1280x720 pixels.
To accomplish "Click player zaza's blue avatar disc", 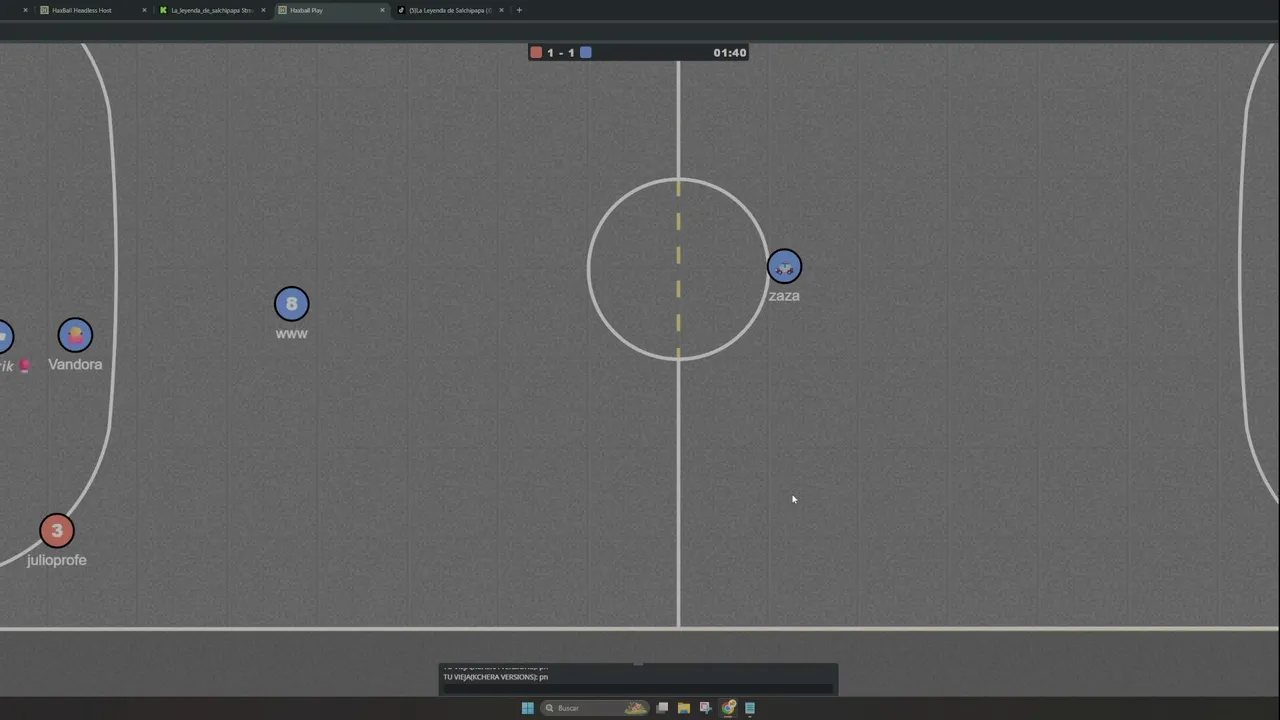I will coord(784,267).
